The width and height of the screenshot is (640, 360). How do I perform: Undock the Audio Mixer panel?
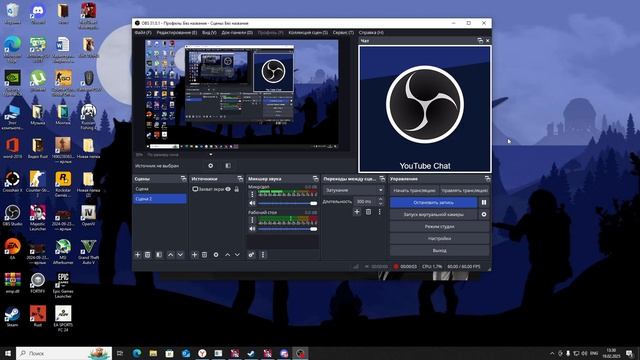(316, 179)
